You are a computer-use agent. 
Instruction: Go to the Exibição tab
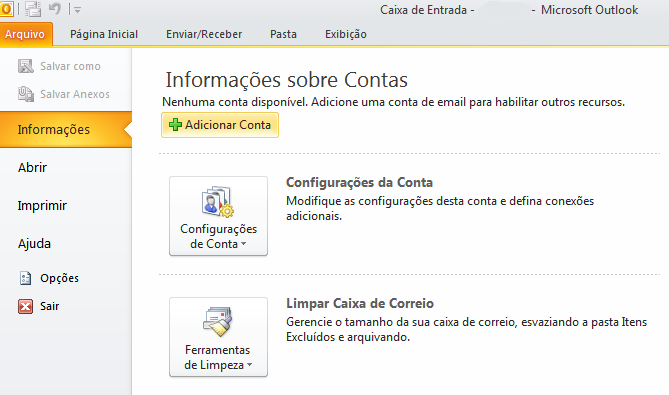346,34
